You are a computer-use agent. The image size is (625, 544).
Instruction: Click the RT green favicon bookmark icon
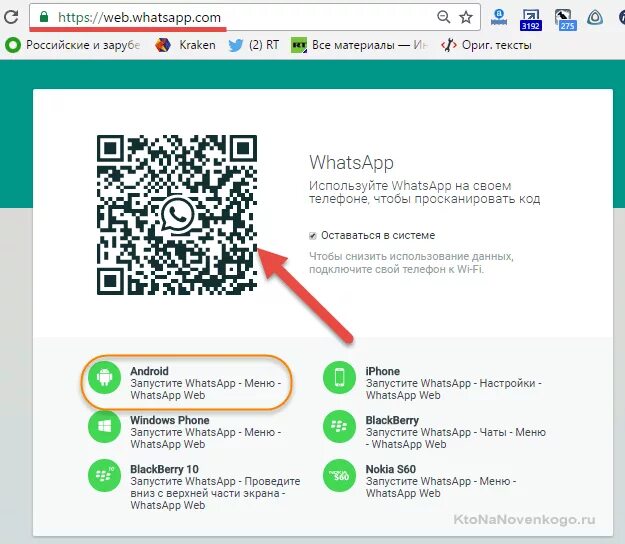pyautogui.click(x=299, y=45)
